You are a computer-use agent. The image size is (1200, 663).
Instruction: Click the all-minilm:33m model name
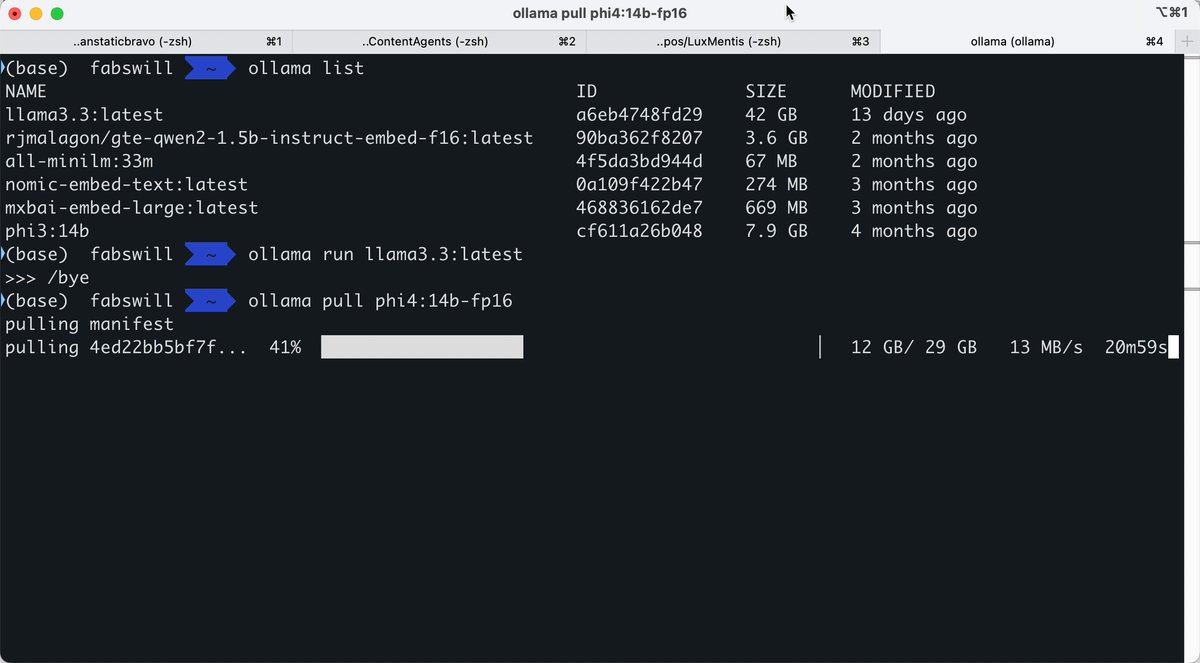[79, 161]
